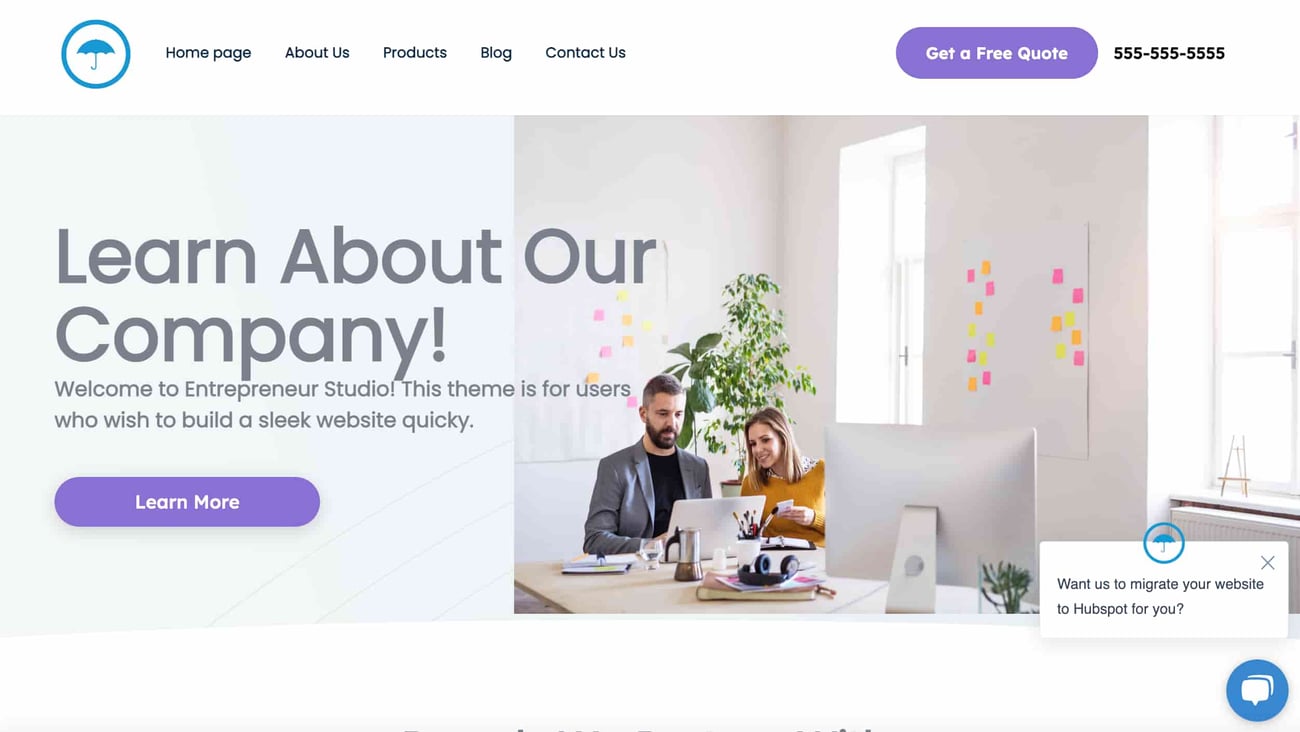Viewport: 1300px width, 732px height.
Task: Open the About Us menu item
Action: (317, 53)
